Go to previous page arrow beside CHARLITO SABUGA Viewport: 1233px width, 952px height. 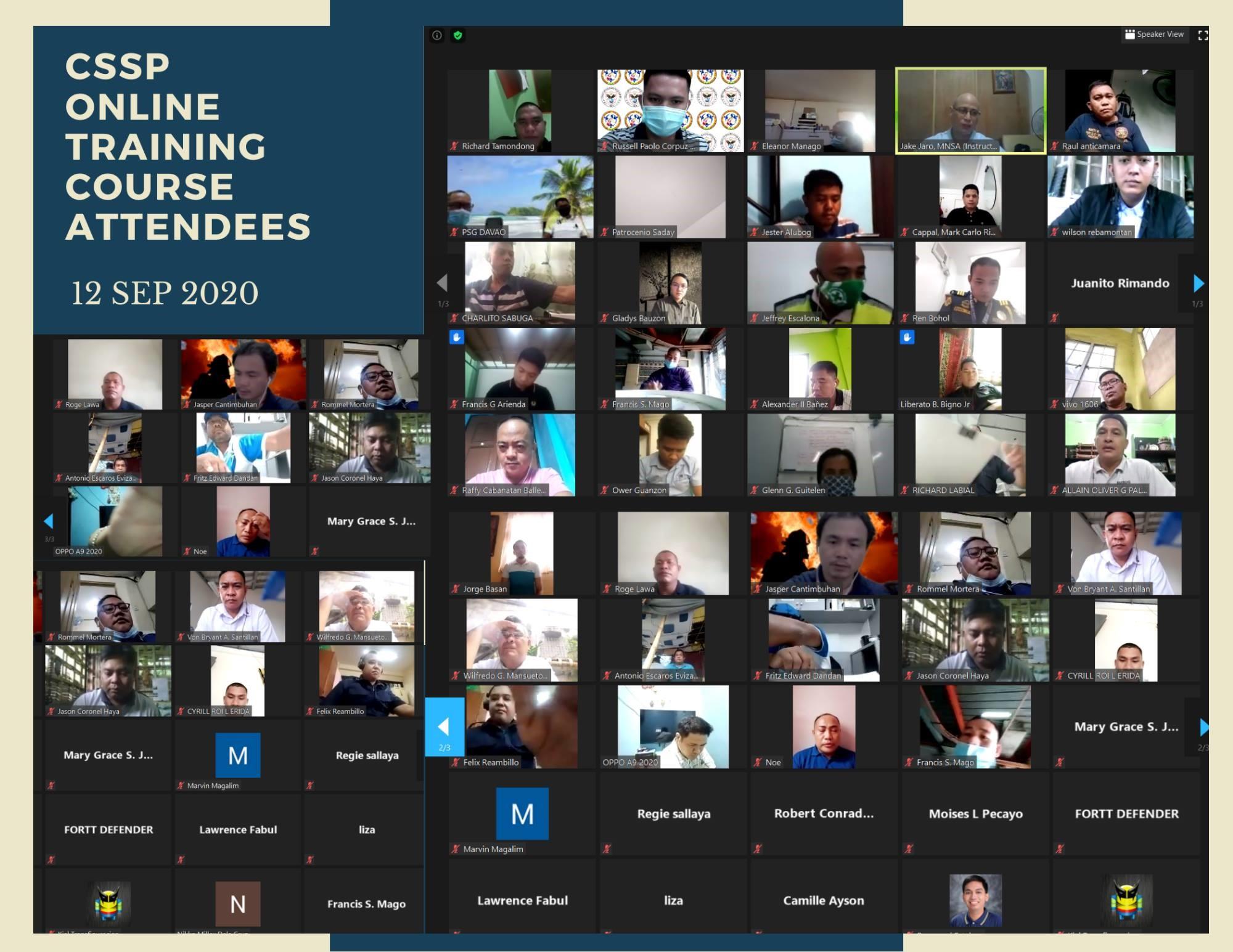pyautogui.click(x=442, y=283)
